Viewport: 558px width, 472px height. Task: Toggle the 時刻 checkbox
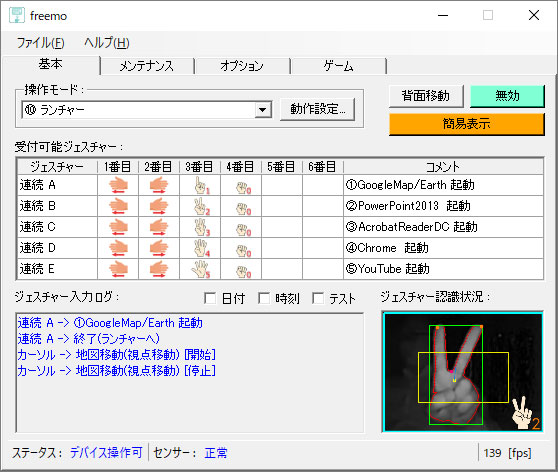tap(264, 298)
